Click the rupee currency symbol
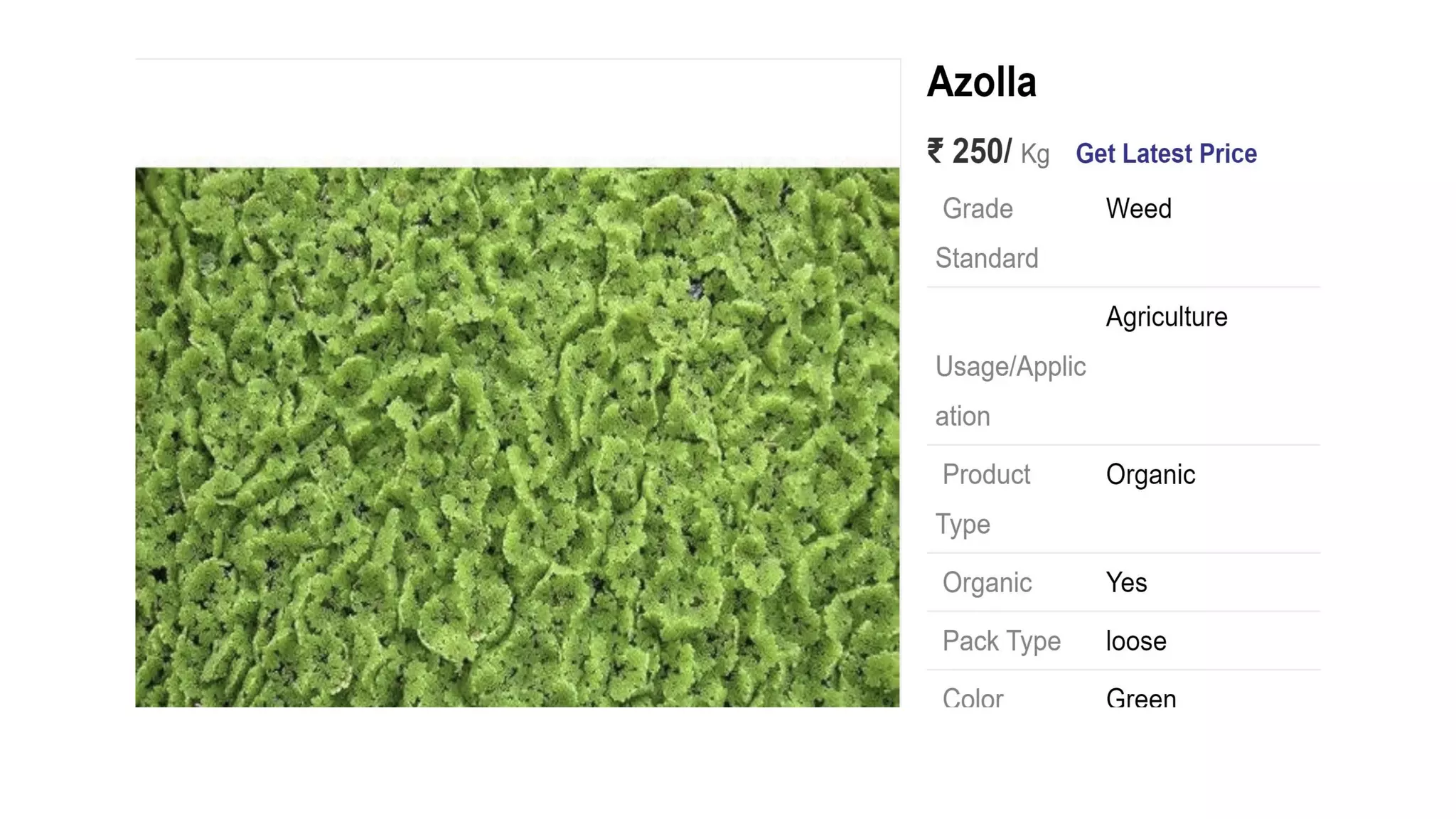The height and width of the screenshot is (819, 1456). point(935,151)
